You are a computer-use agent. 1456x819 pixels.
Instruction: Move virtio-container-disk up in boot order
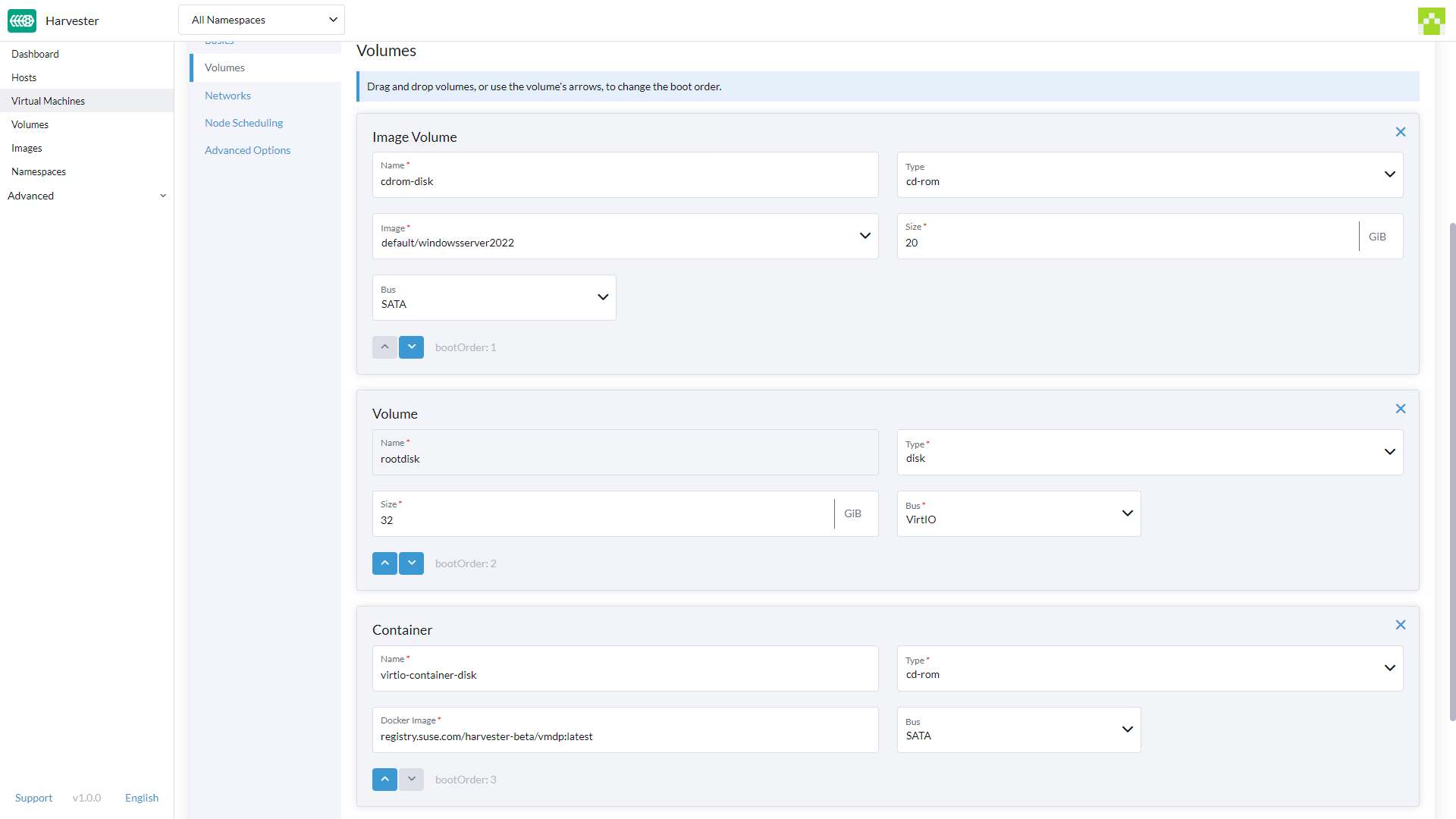tap(384, 779)
